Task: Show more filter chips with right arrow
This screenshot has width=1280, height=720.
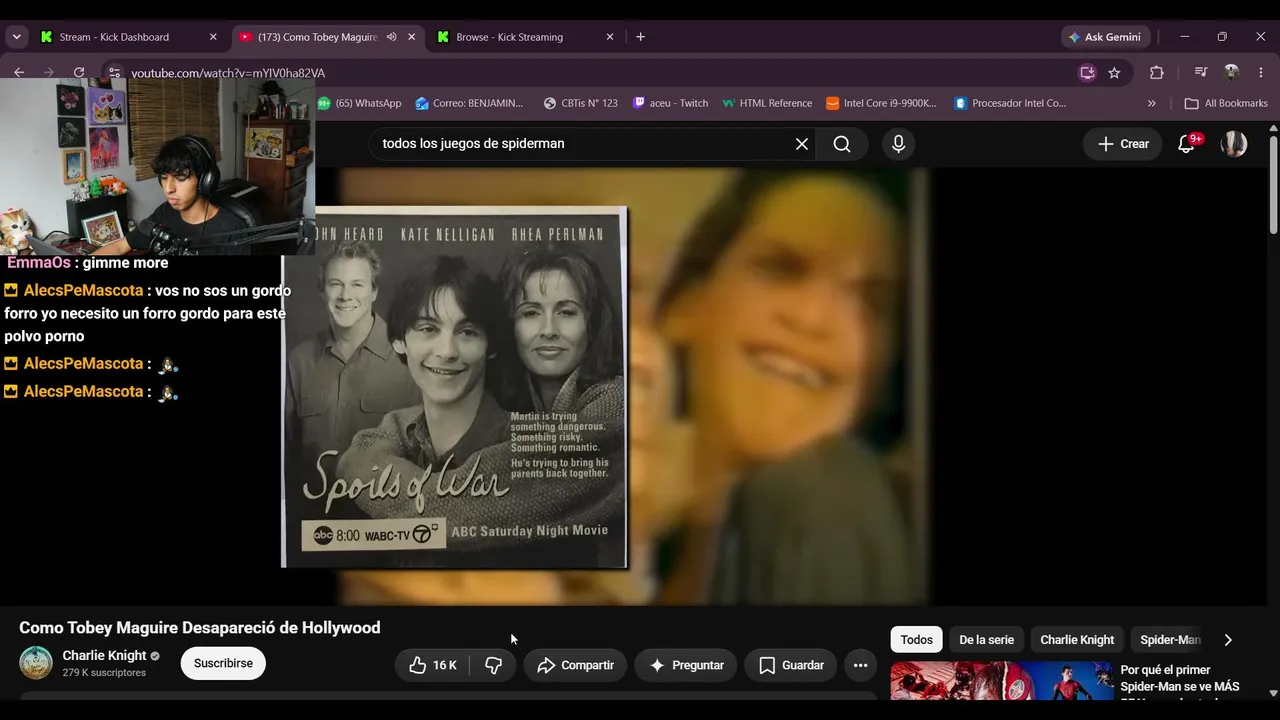Action: pos(1228,640)
